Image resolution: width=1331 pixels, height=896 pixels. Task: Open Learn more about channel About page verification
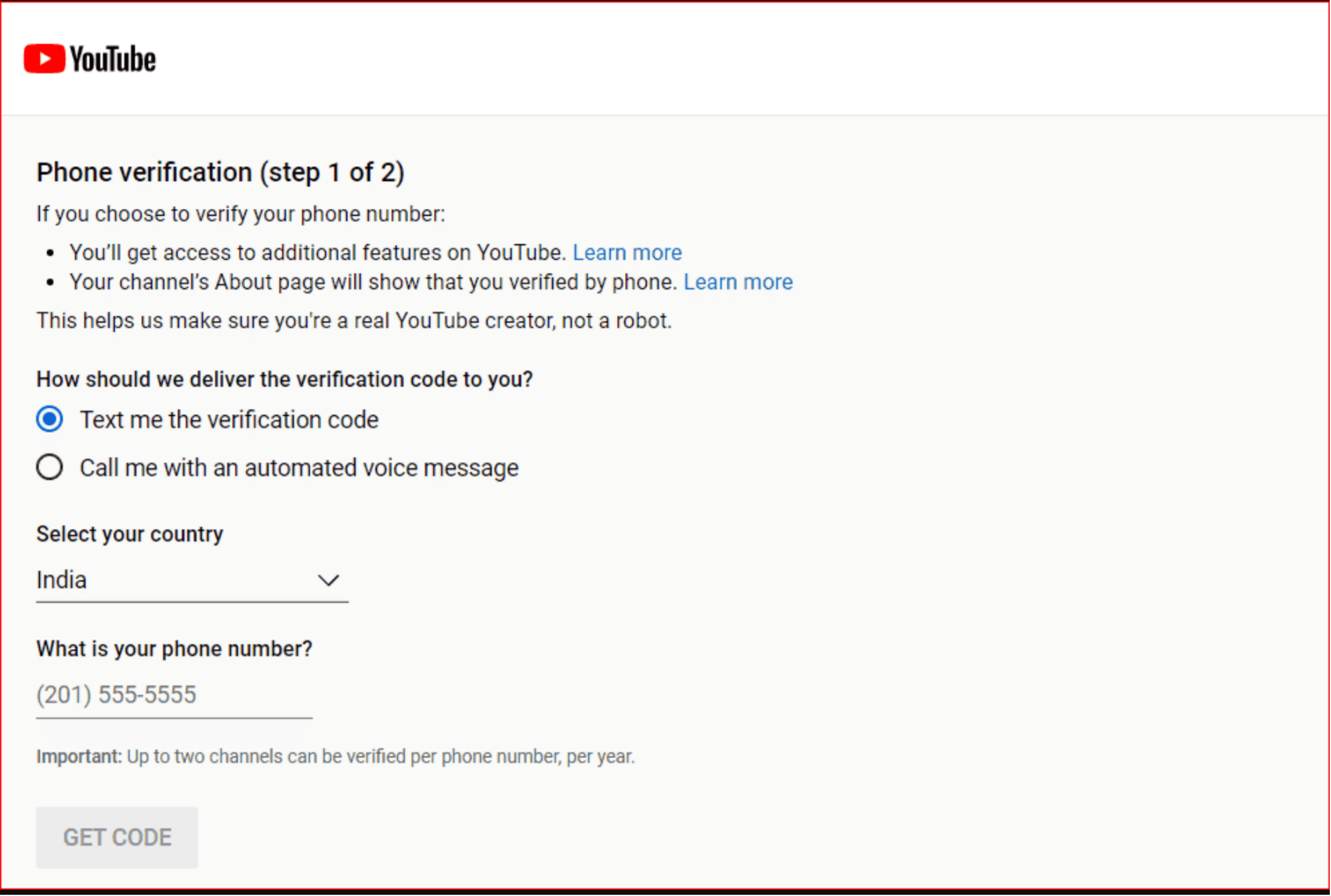738,282
